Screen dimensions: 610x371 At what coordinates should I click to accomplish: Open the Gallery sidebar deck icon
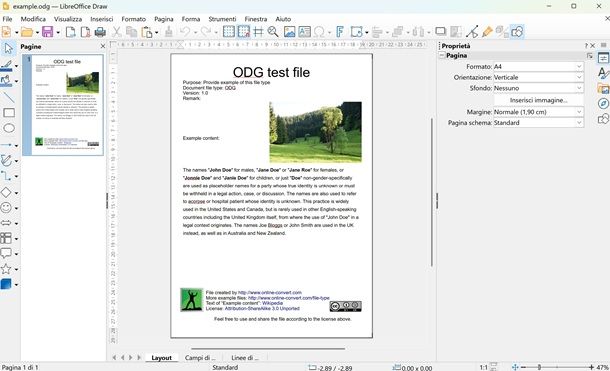[603, 88]
